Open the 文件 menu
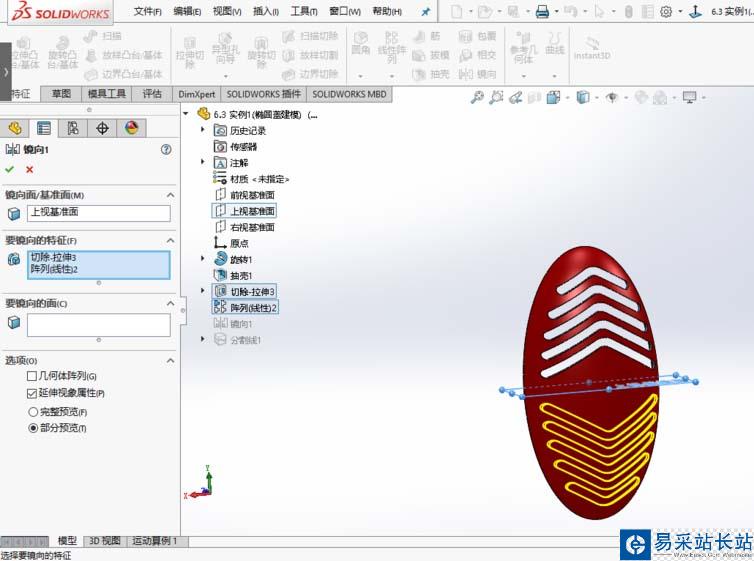This screenshot has width=754, height=561. (x=148, y=11)
